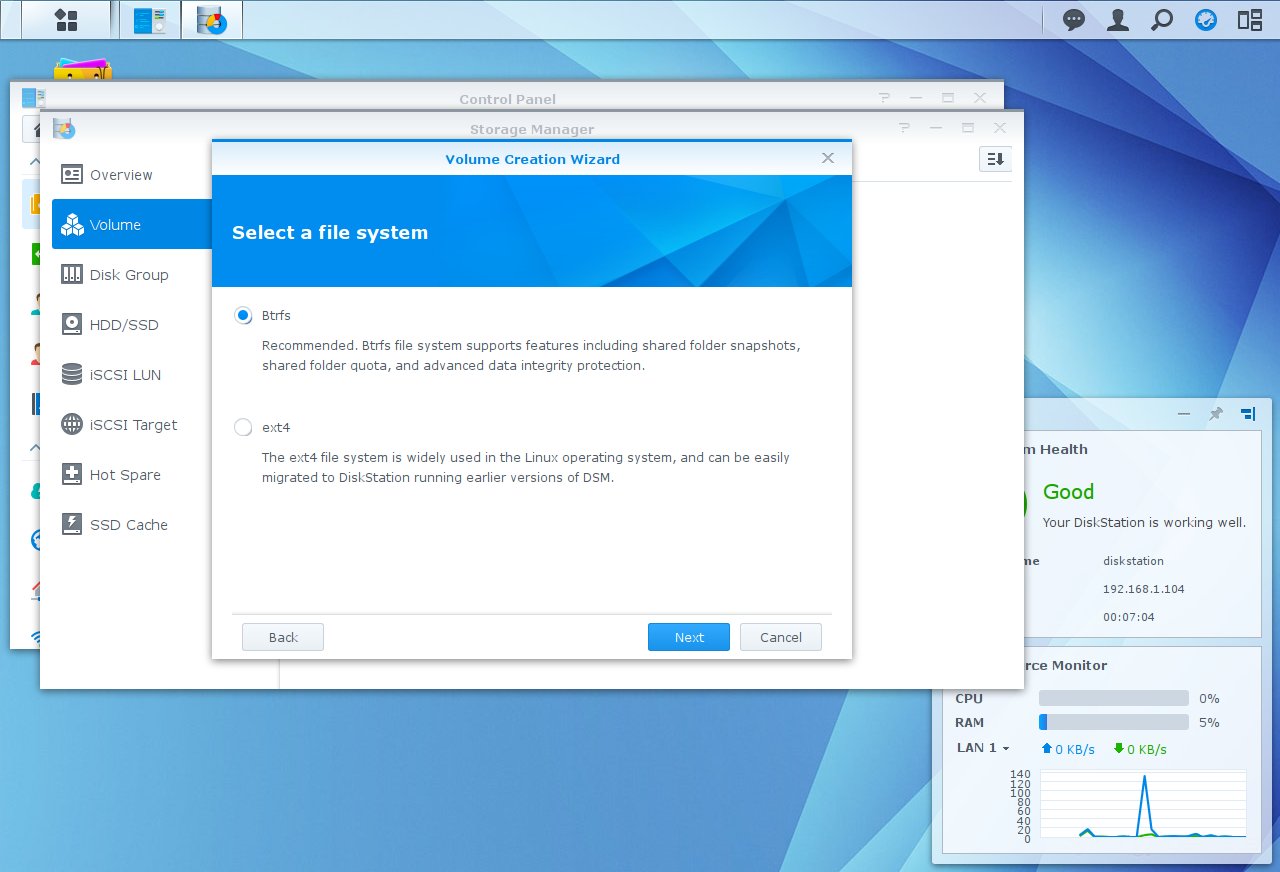Image resolution: width=1280 pixels, height=872 pixels.
Task: Pin the widgets panel
Action: point(1215,414)
